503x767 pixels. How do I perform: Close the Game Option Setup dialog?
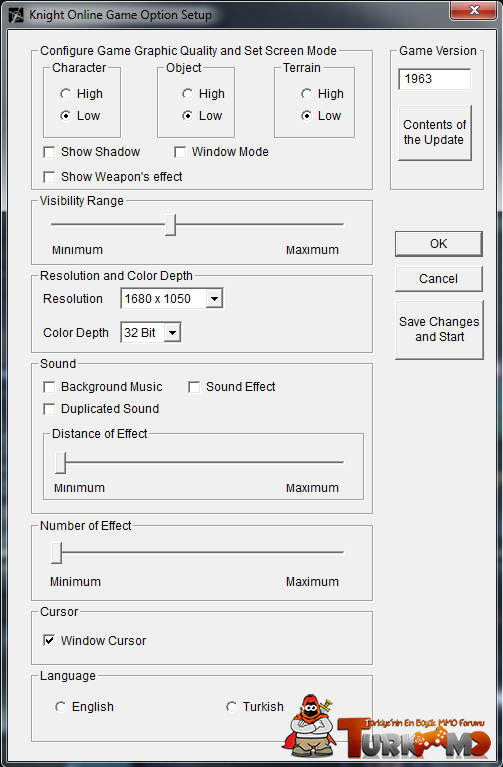(474, 10)
